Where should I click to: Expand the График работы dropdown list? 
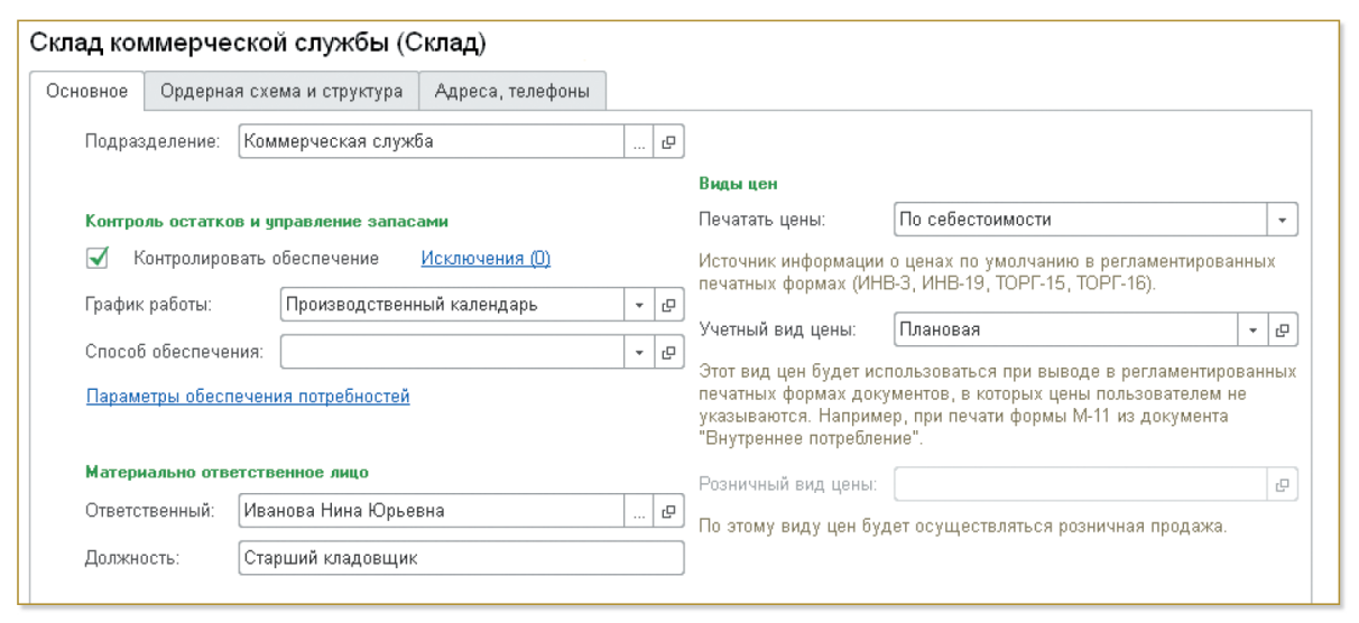tap(640, 305)
